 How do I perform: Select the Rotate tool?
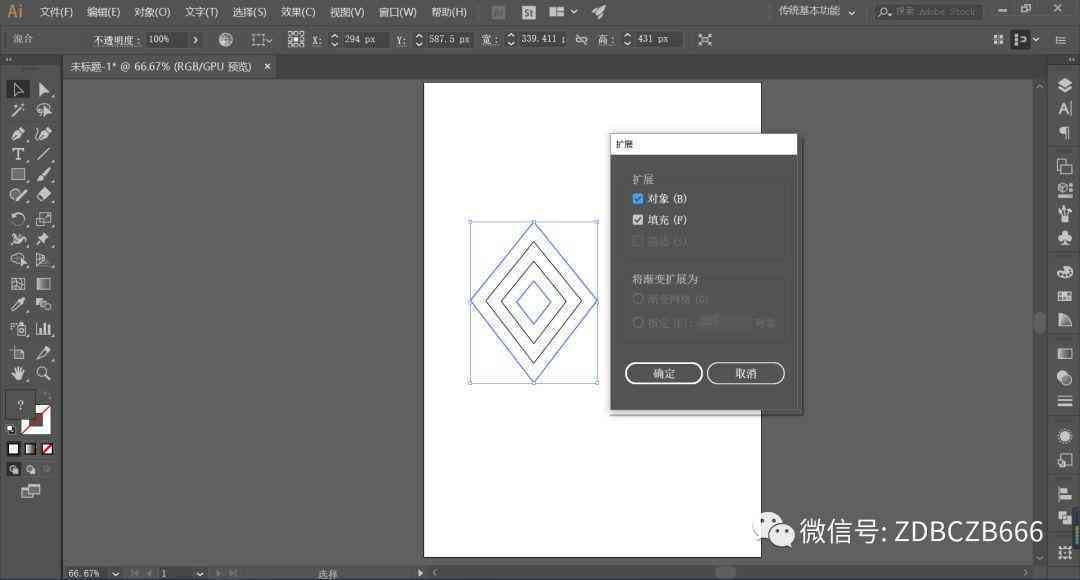(18, 219)
